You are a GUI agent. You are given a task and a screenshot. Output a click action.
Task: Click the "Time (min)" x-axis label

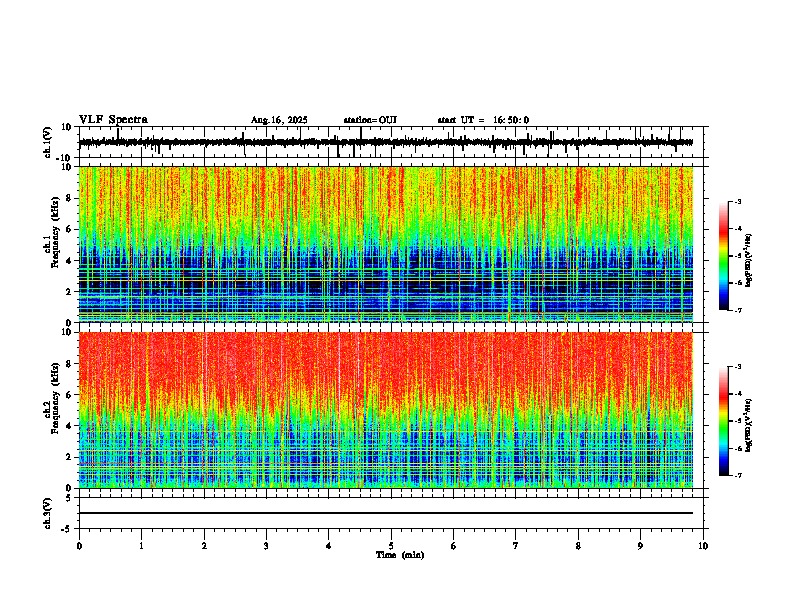coord(400,555)
